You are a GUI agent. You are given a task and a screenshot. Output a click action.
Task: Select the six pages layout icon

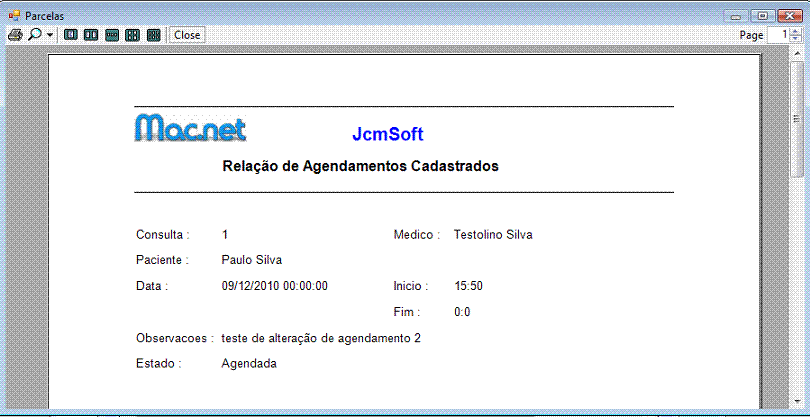click(x=153, y=35)
